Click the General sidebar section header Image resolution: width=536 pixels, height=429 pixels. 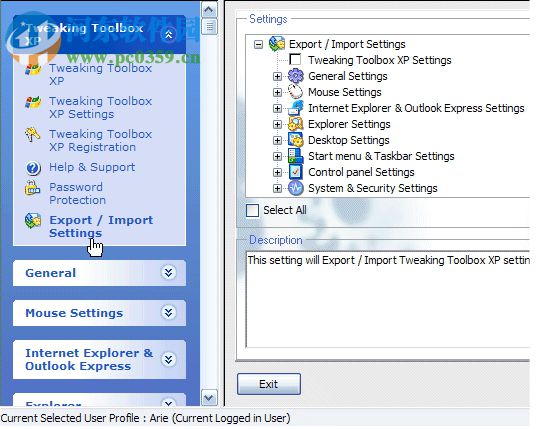click(x=99, y=273)
